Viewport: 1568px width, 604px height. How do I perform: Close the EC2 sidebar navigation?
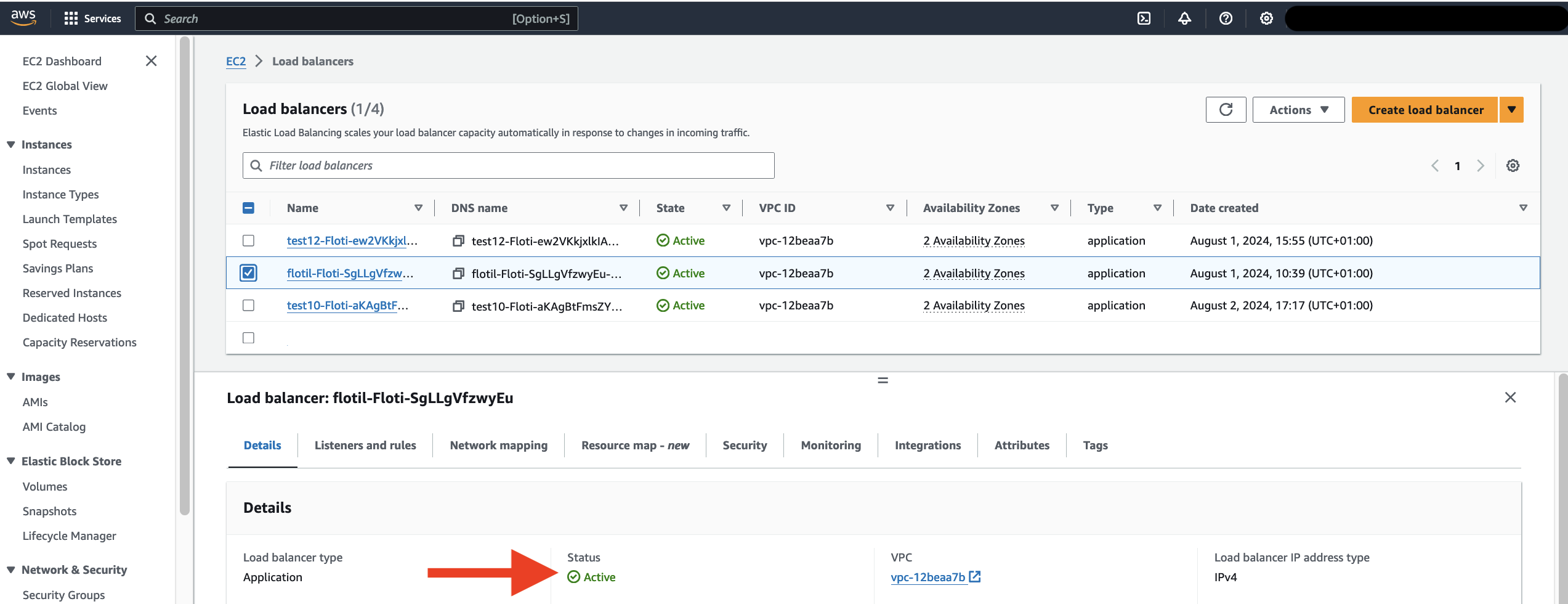151,61
